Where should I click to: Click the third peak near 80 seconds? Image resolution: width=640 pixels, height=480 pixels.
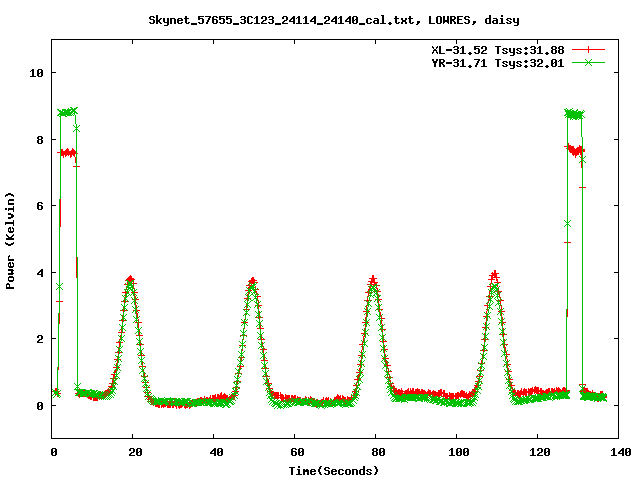tap(373, 282)
